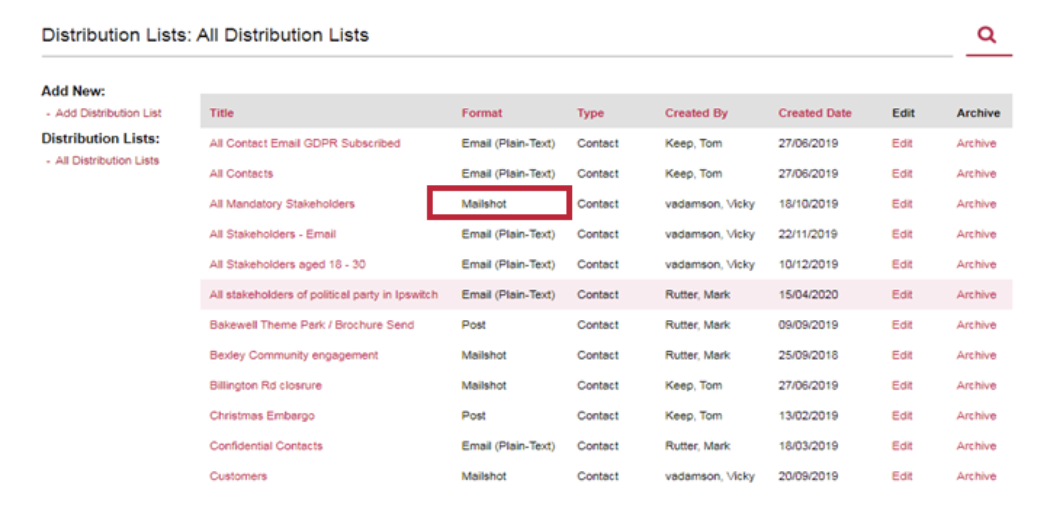This screenshot has width=1040, height=530.
Task: Click highlighted Mailshot format cell
Action: [499, 203]
